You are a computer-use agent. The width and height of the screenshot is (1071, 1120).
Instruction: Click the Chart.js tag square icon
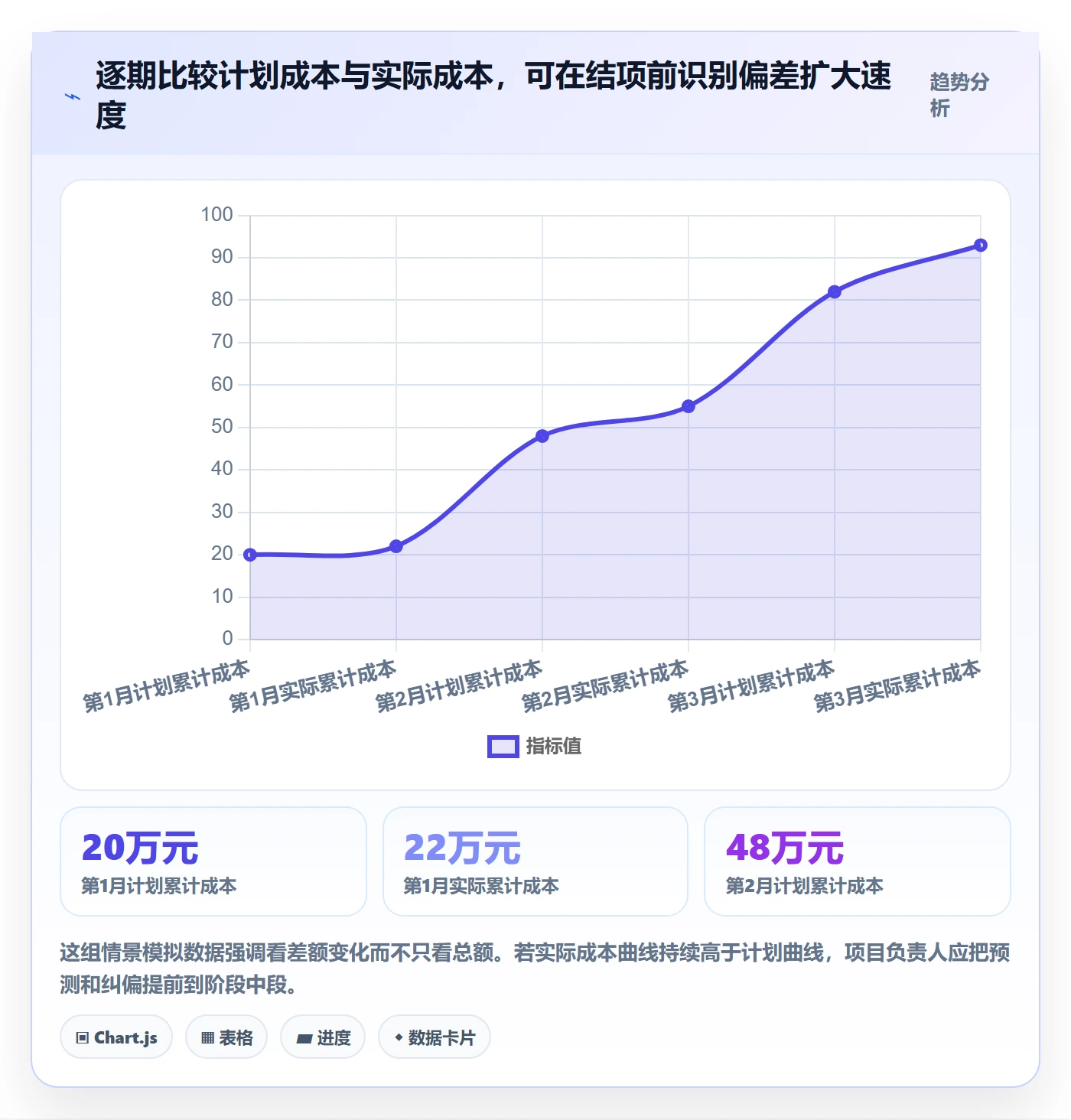coord(83,1038)
